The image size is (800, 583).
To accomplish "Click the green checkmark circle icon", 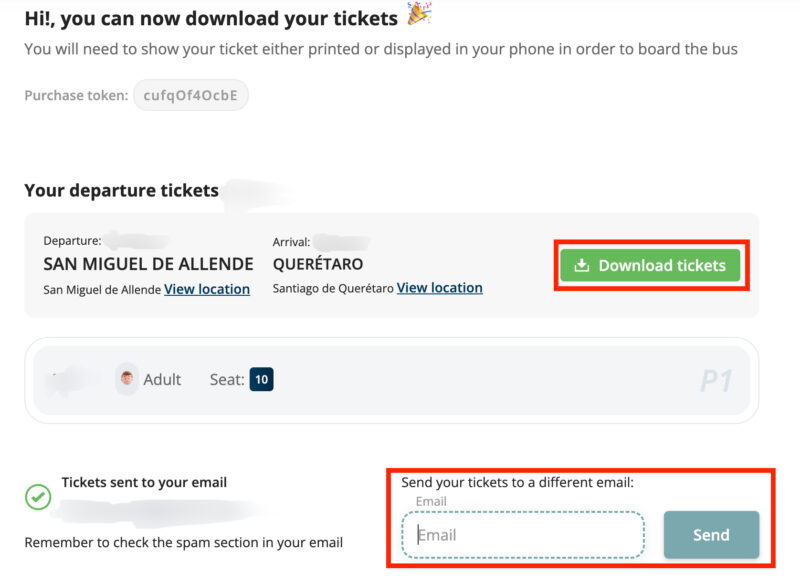I will (x=38, y=496).
